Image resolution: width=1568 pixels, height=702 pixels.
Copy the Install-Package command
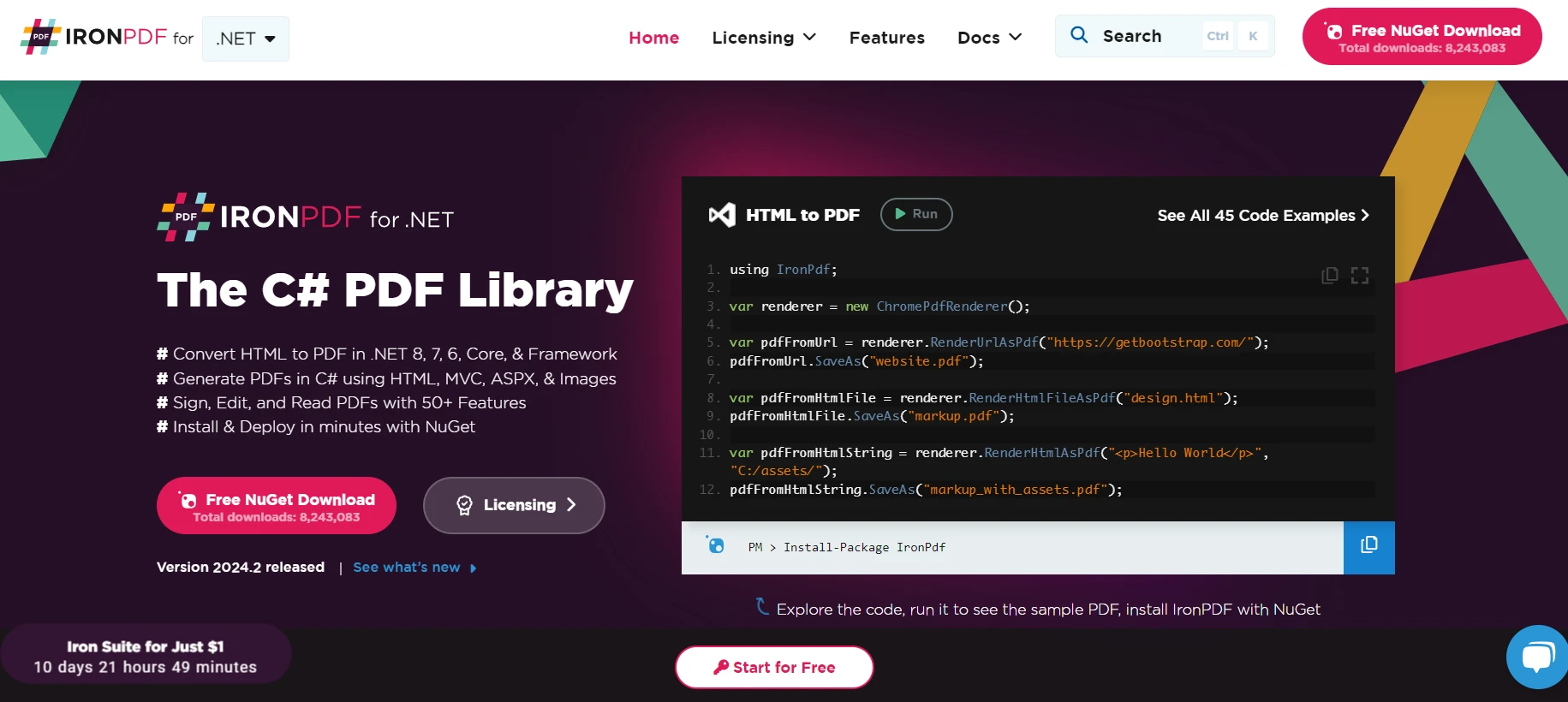pyautogui.click(x=1368, y=548)
